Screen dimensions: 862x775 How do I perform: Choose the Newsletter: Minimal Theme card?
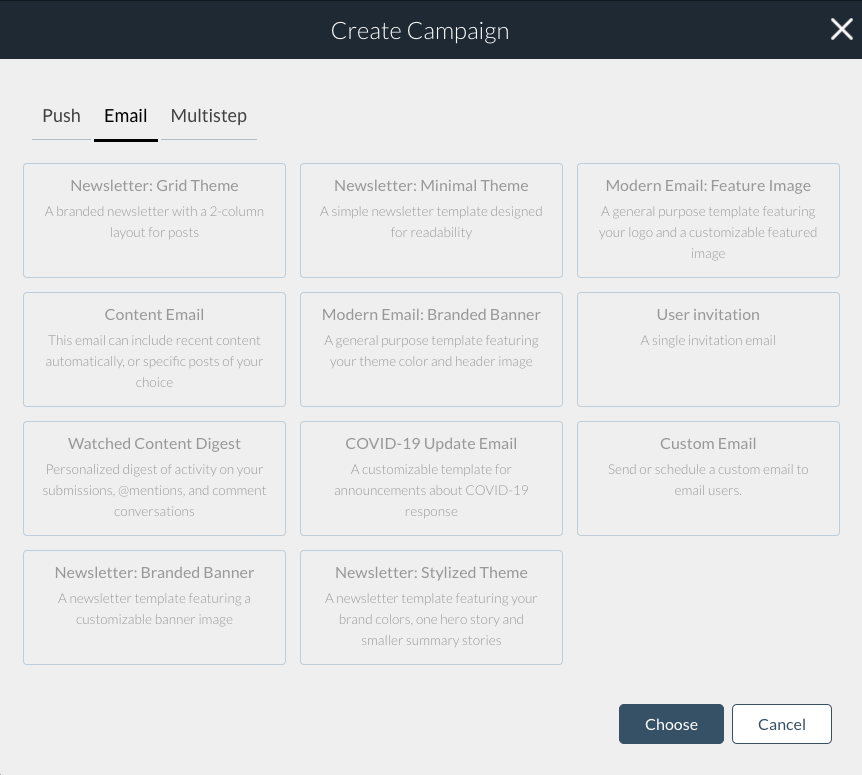[432, 220]
